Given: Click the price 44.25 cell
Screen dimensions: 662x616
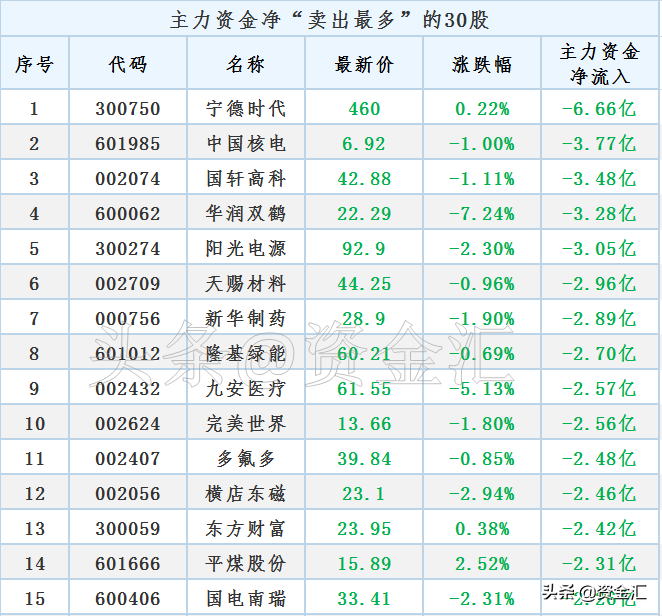Looking at the screenshot, I should point(364,284).
